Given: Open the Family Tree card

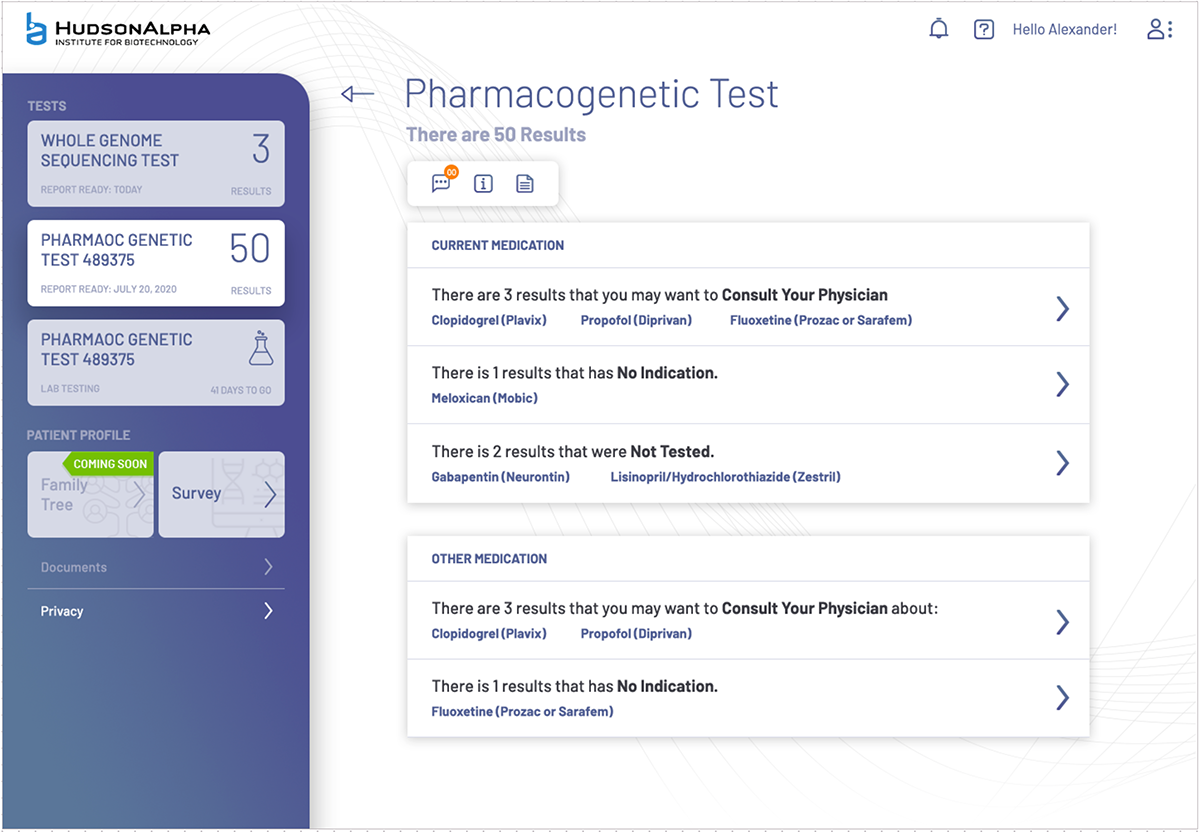Looking at the screenshot, I should [x=90, y=494].
